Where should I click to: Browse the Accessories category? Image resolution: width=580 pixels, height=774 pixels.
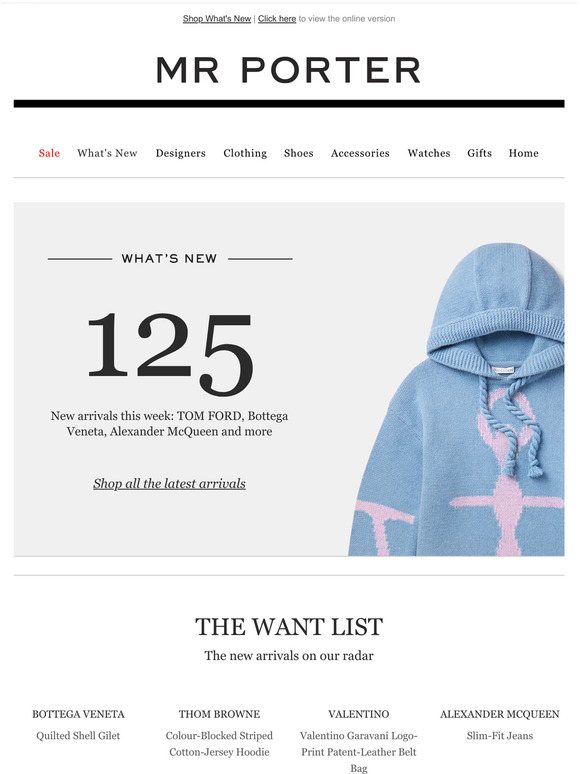tap(360, 153)
